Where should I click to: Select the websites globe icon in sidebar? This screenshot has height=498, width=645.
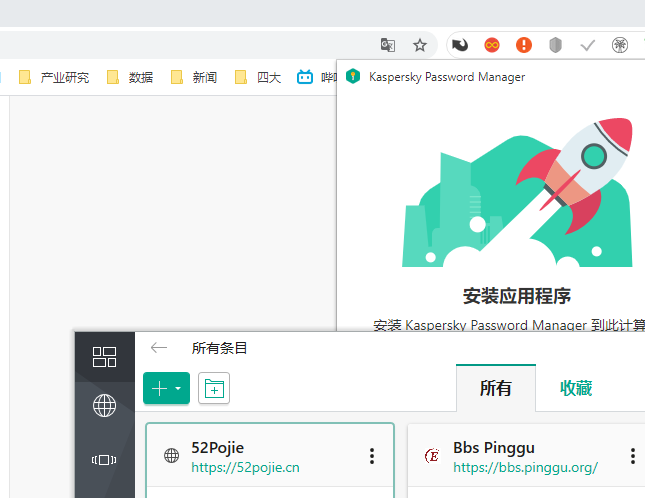[x=104, y=405]
